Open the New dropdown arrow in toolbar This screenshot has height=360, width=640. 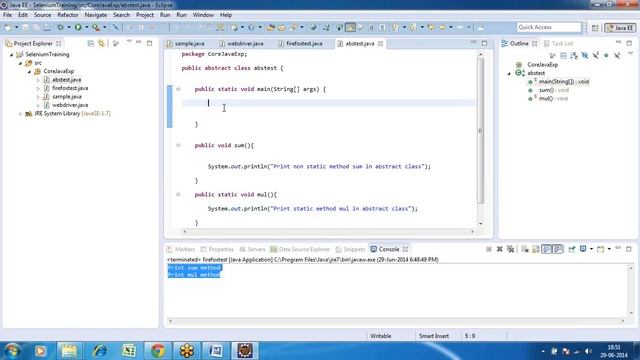click(x=16, y=27)
